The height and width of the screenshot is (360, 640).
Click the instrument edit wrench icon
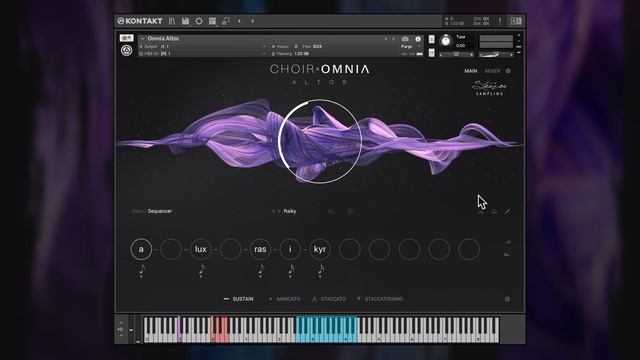click(127, 38)
